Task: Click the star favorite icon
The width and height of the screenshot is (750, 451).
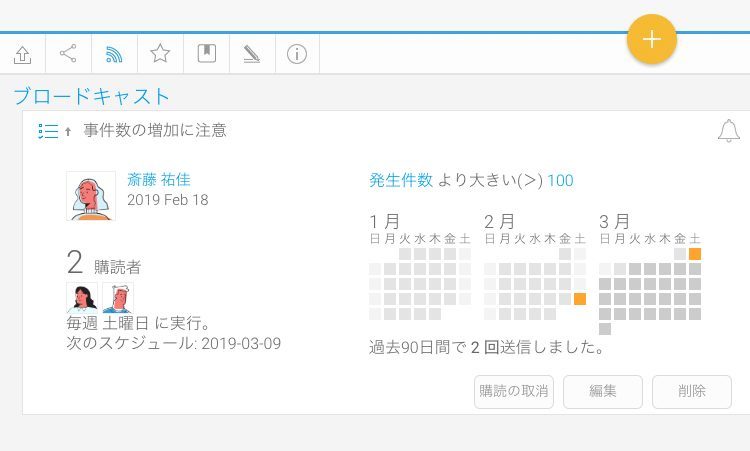Action: click(x=160, y=54)
